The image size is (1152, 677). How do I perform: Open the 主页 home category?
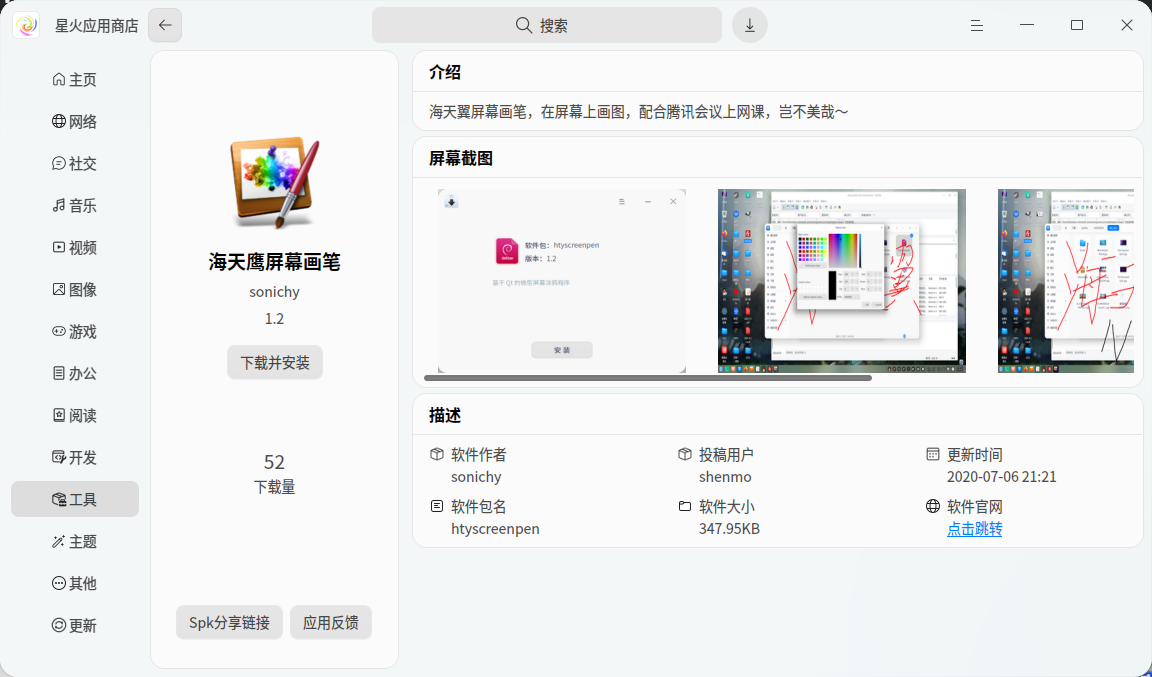pyautogui.click(x=75, y=79)
